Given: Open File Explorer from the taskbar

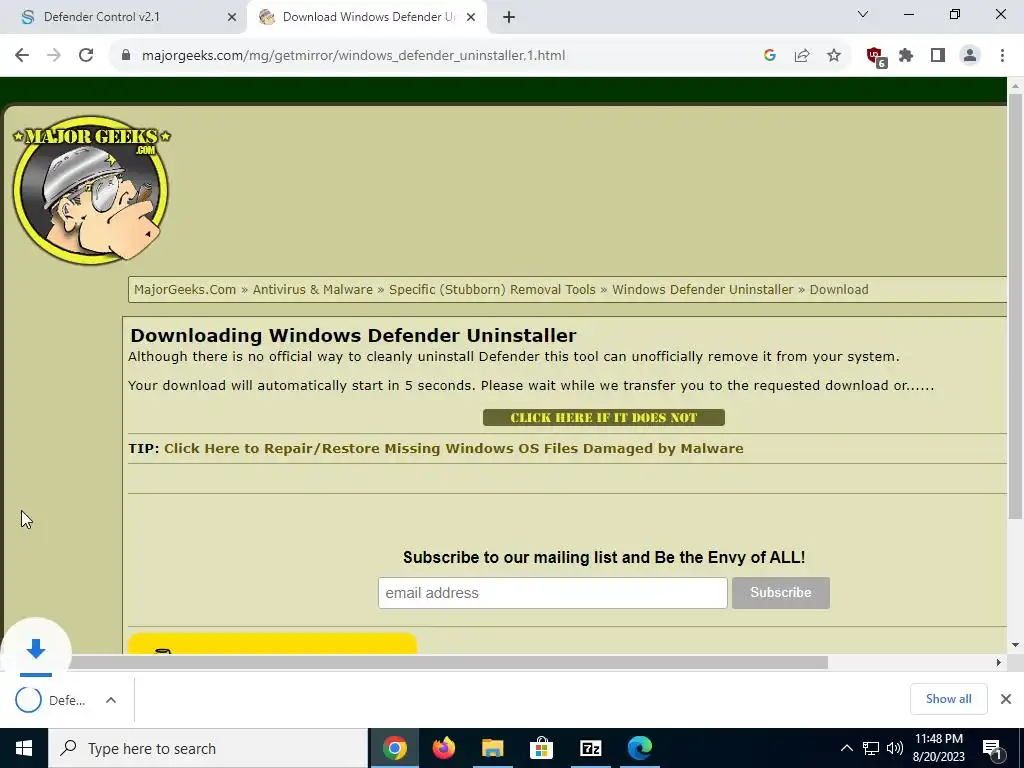Looking at the screenshot, I should [492, 748].
